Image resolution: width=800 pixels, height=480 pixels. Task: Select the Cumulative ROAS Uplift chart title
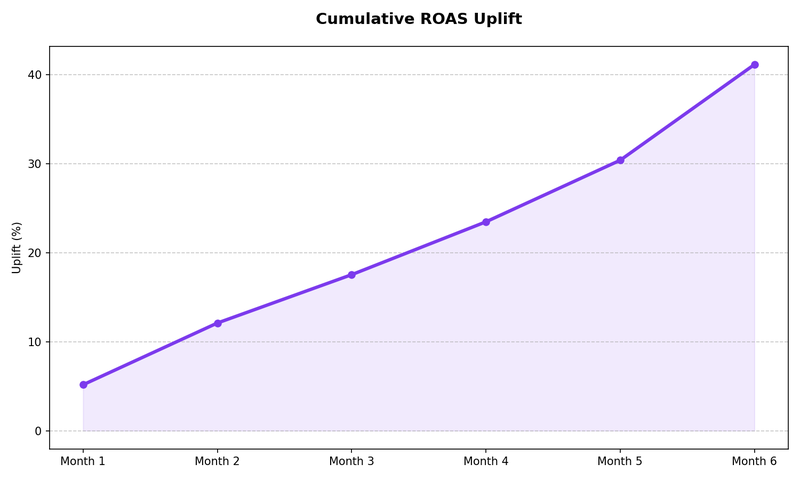[418, 19]
